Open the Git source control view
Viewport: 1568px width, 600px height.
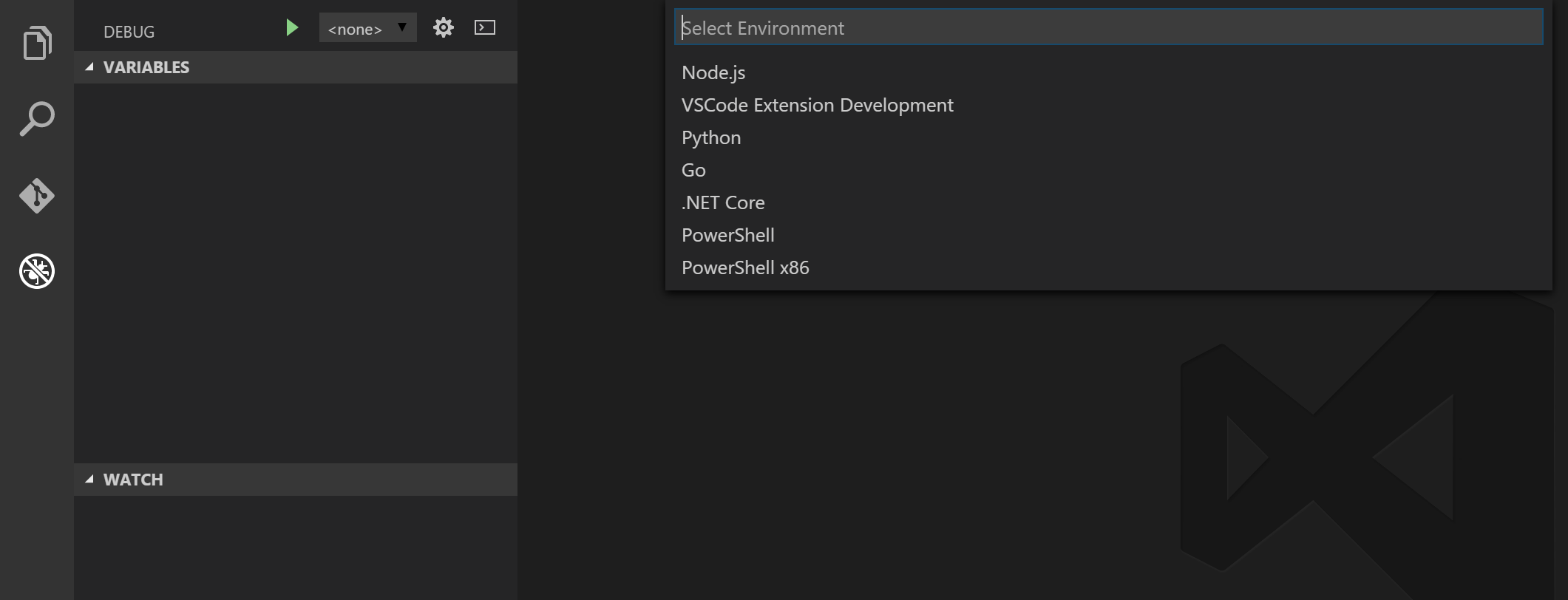point(37,196)
